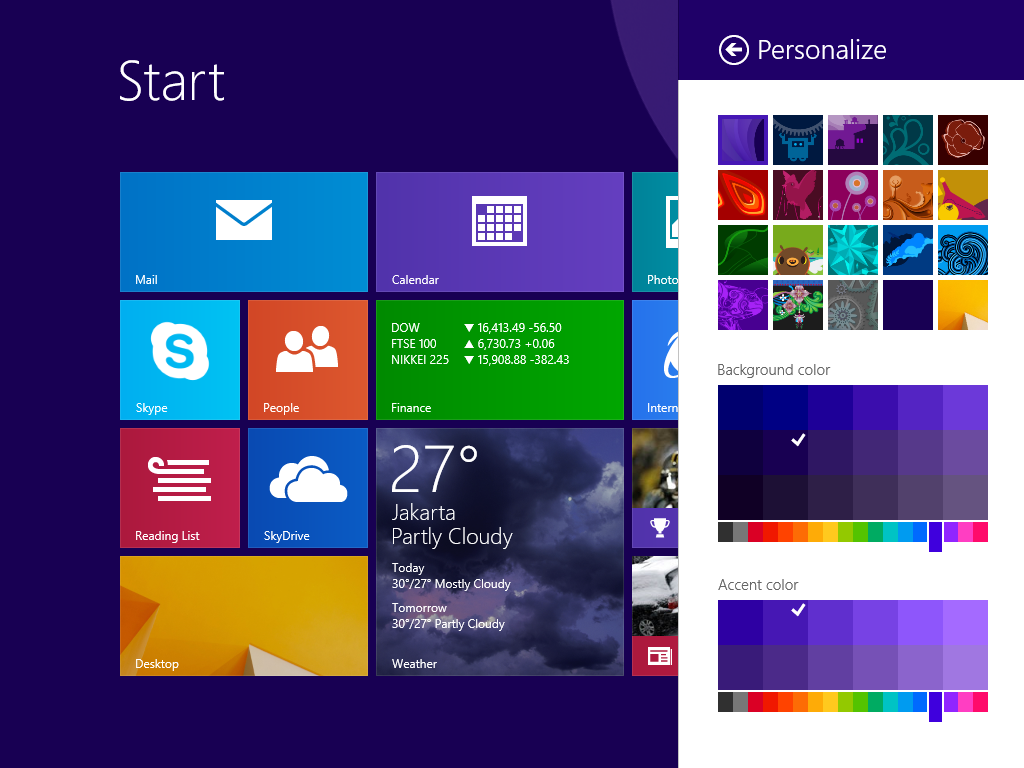Select the bottom-left dark purple accent shade
This screenshot has width=1024, height=768.
[741, 667]
